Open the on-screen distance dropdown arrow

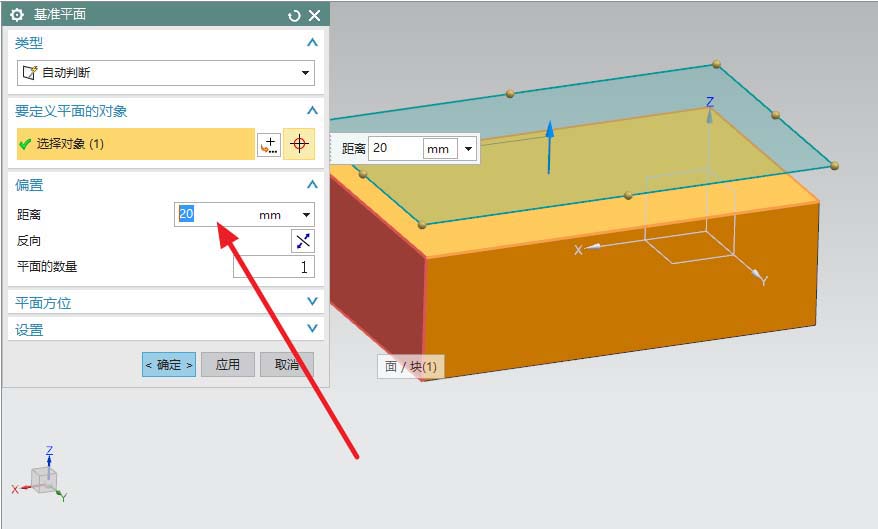coord(468,149)
